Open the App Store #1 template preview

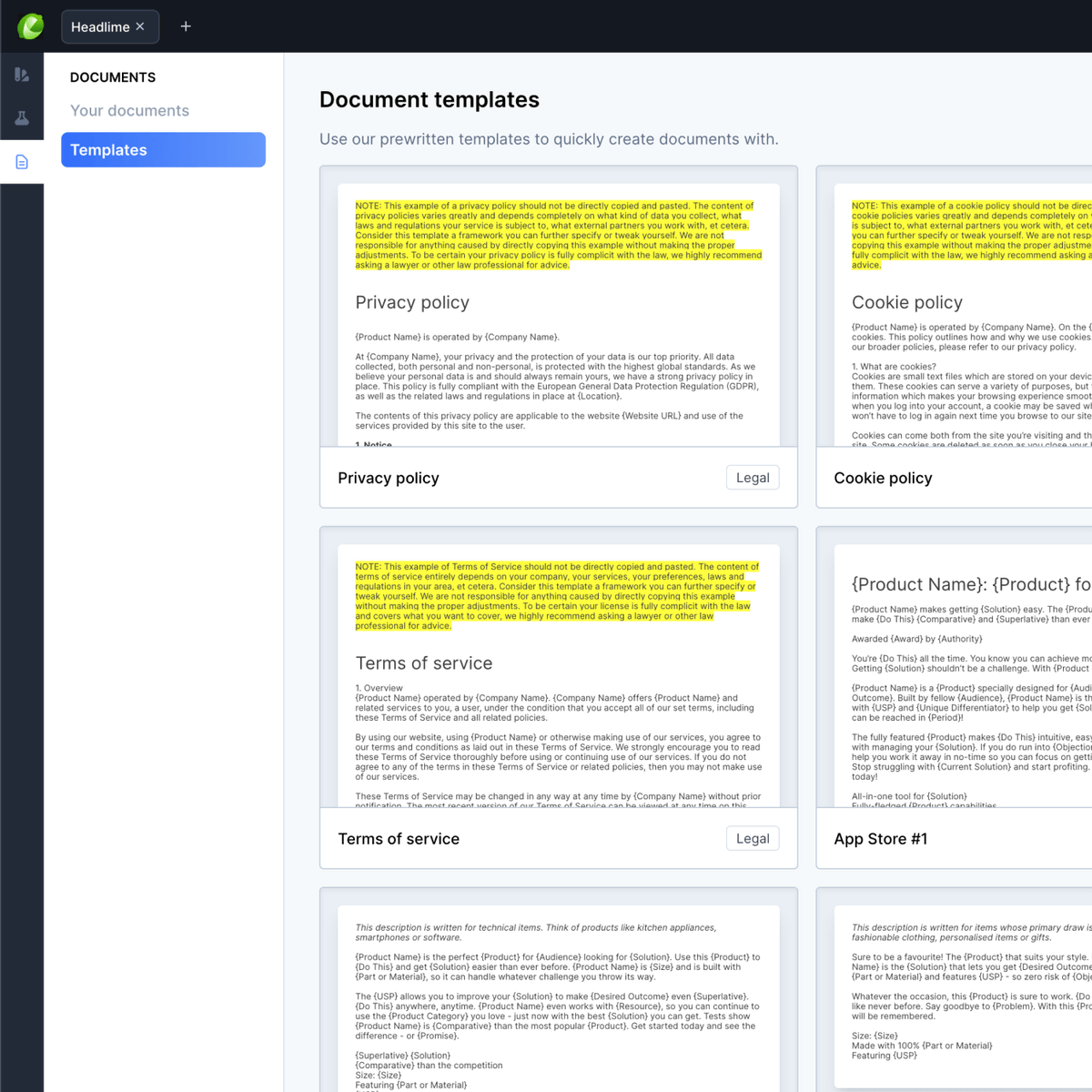(963, 676)
